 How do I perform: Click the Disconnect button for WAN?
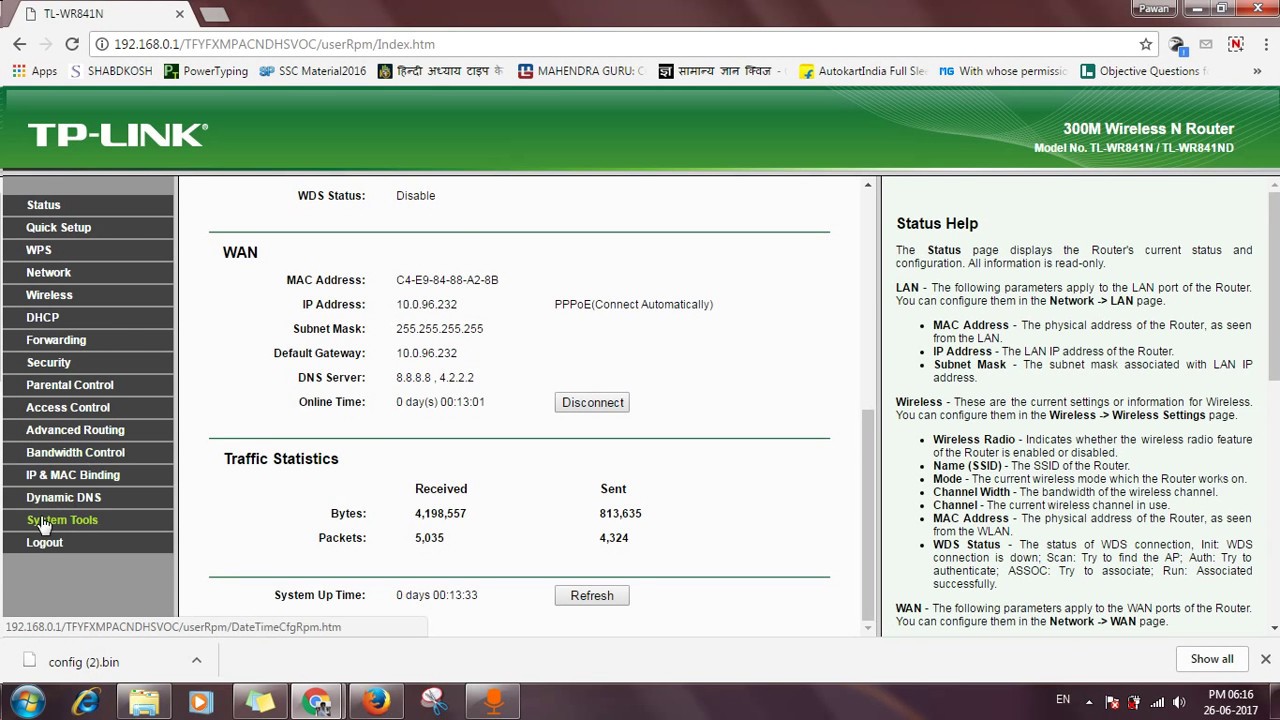[x=592, y=402]
